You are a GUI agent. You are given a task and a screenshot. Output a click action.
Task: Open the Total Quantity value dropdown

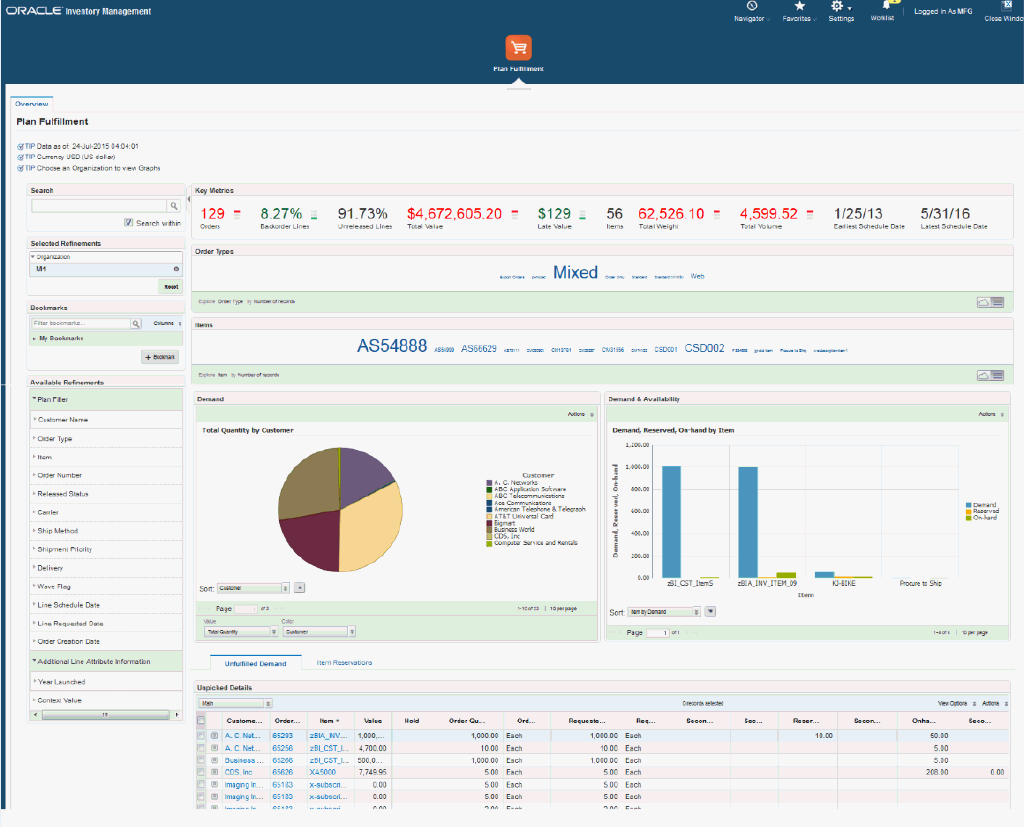click(241, 632)
